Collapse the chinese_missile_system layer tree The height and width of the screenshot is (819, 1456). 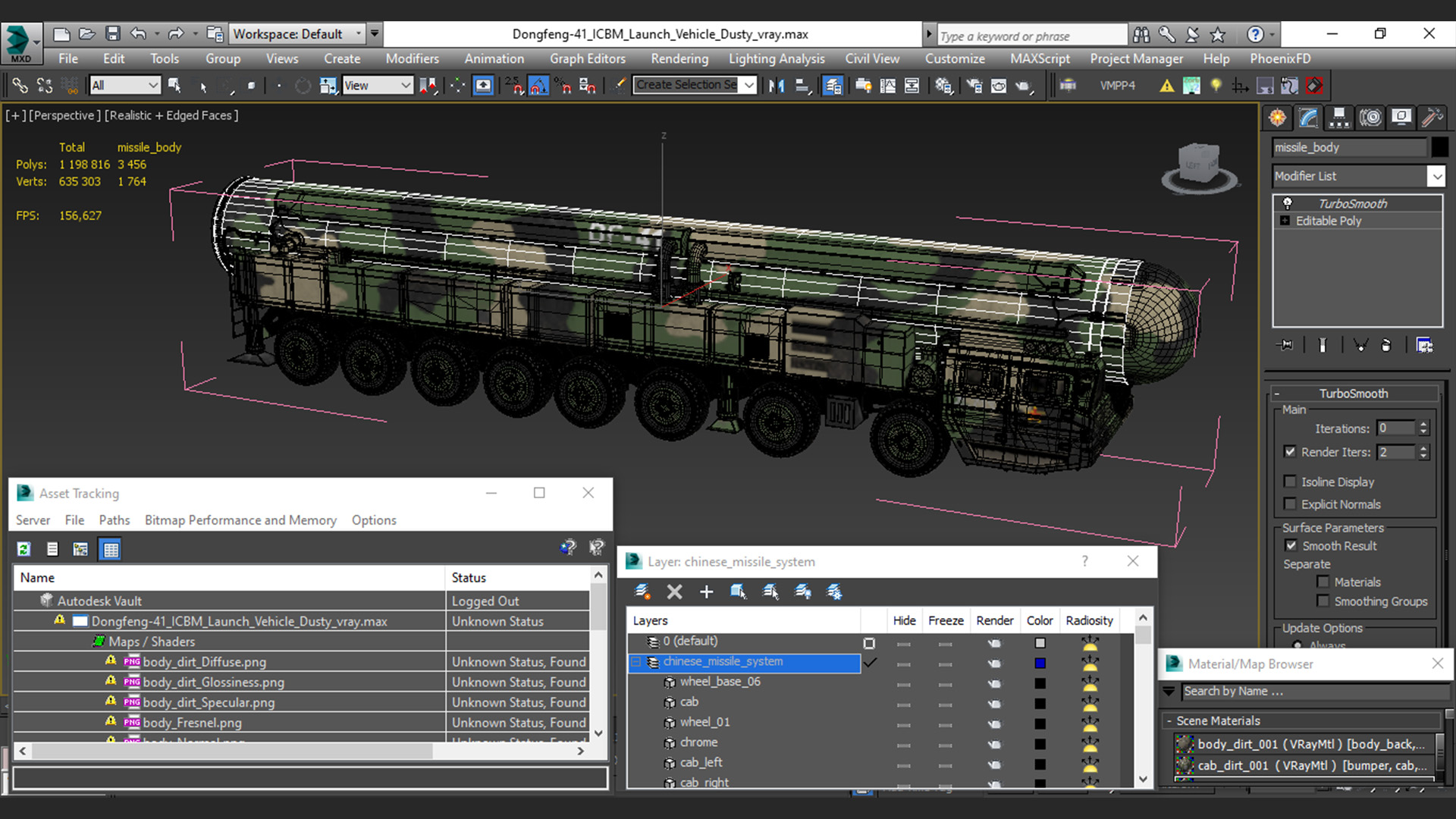pyautogui.click(x=636, y=662)
